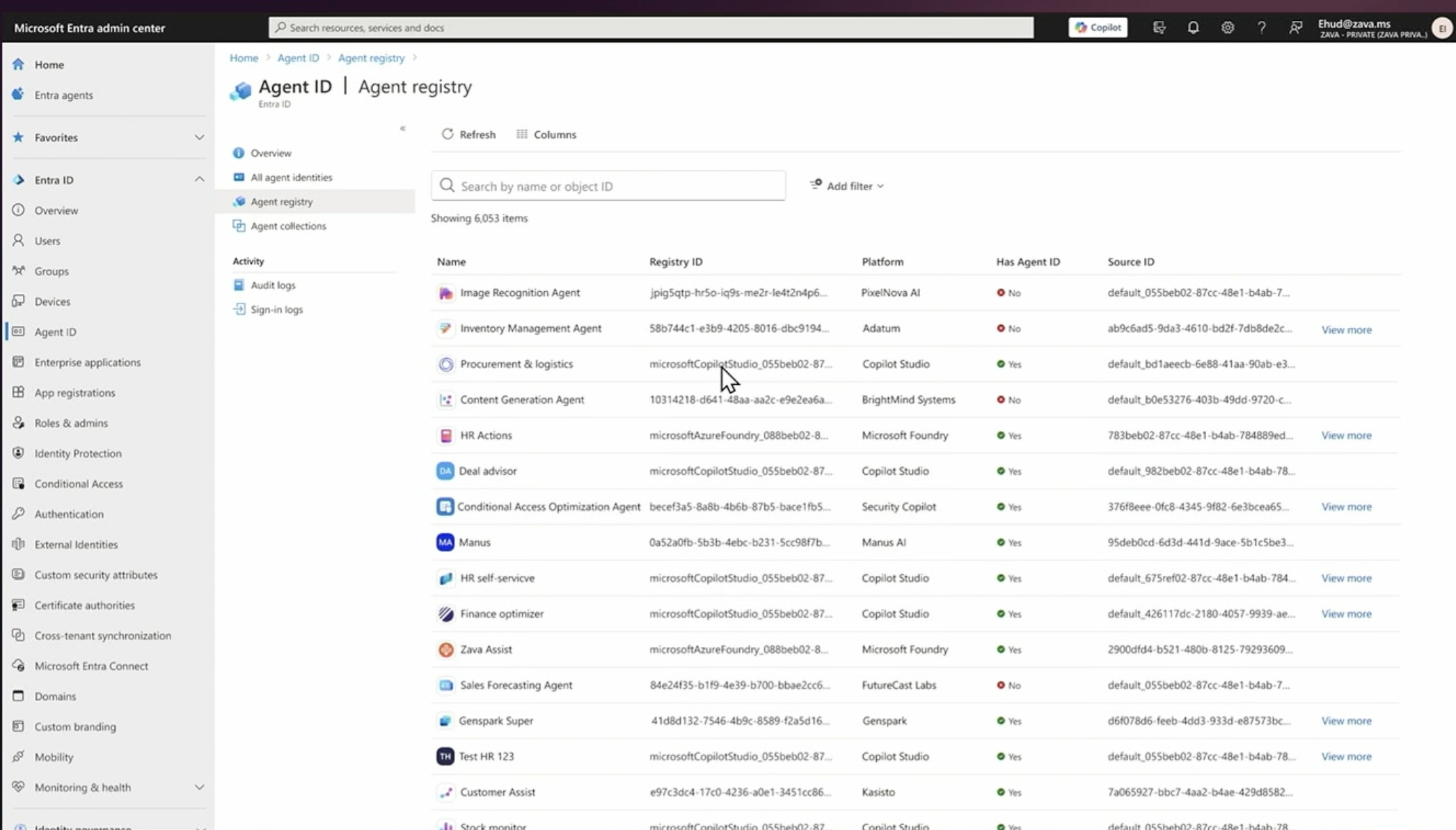Click the search by name field
Viewport: 1456px width, 830px height.
click(x=608, y=186)
